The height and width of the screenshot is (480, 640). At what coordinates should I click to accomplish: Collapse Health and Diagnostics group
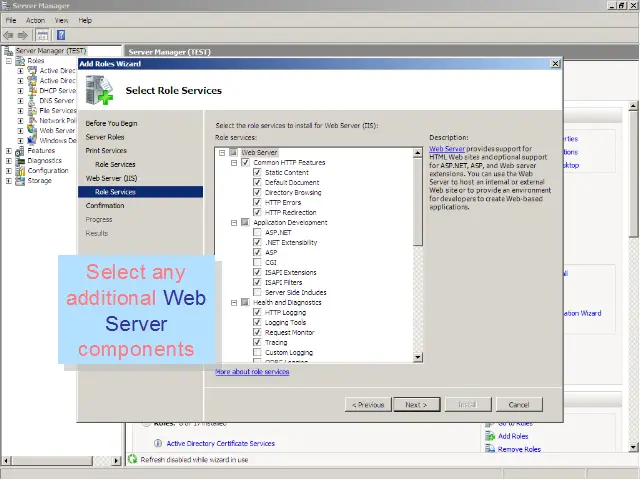[234, 303]
